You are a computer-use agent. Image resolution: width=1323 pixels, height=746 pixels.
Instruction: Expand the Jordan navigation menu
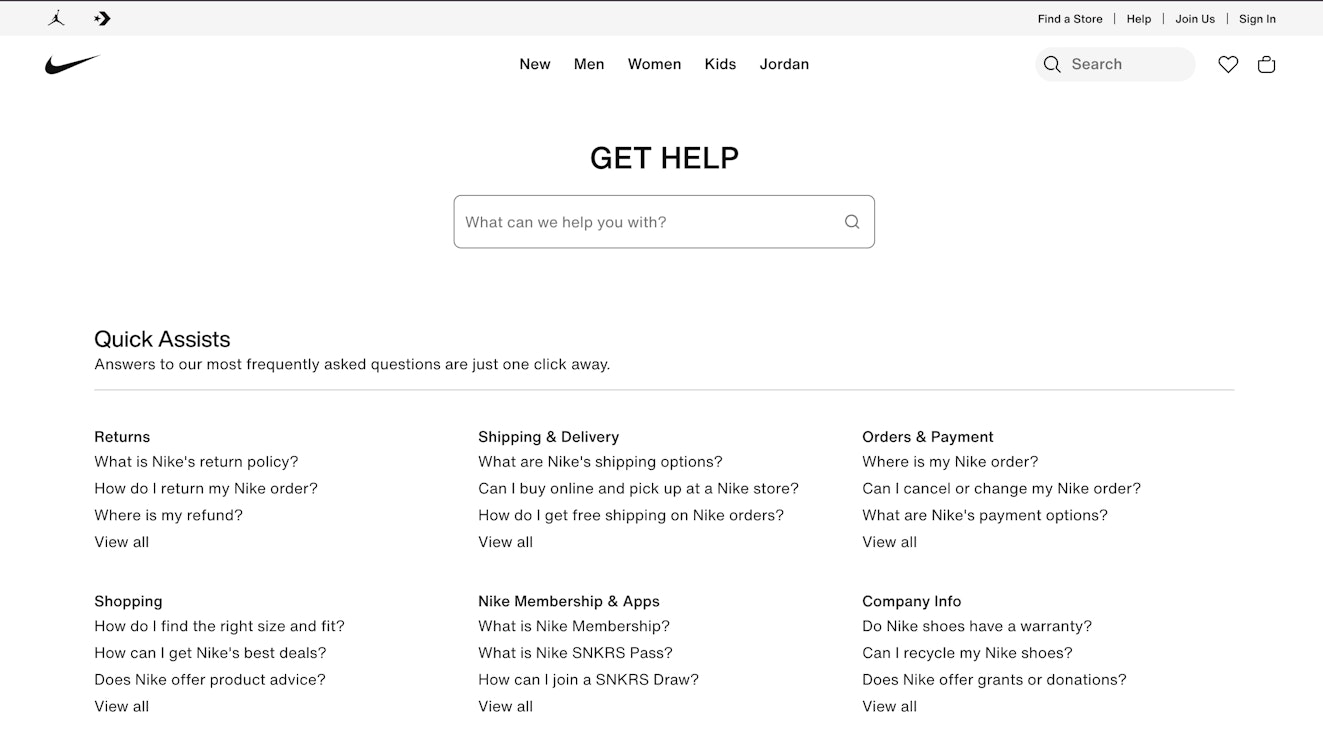(784, 64)
